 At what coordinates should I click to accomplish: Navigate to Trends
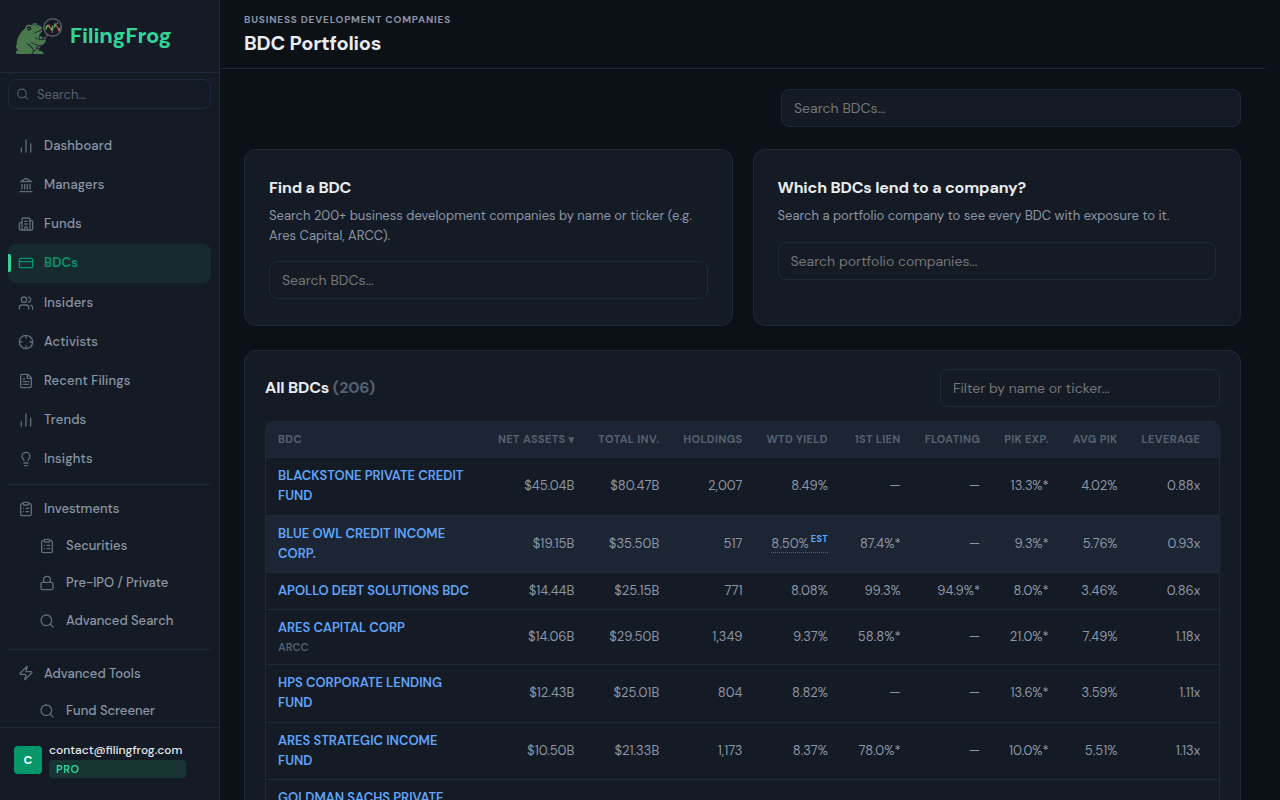click(x=110, y=420)
